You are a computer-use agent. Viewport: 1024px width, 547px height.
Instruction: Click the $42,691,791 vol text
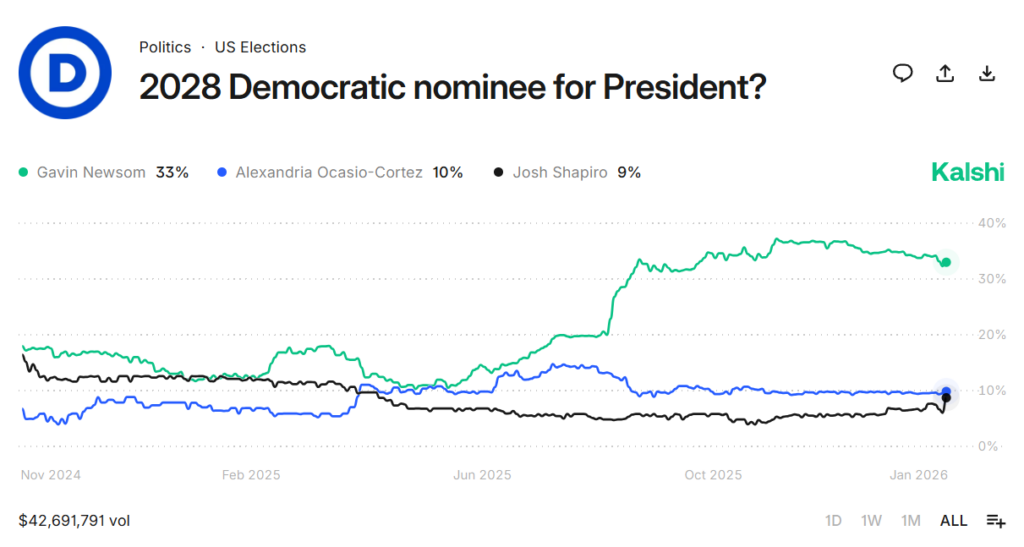pos(74,520)
